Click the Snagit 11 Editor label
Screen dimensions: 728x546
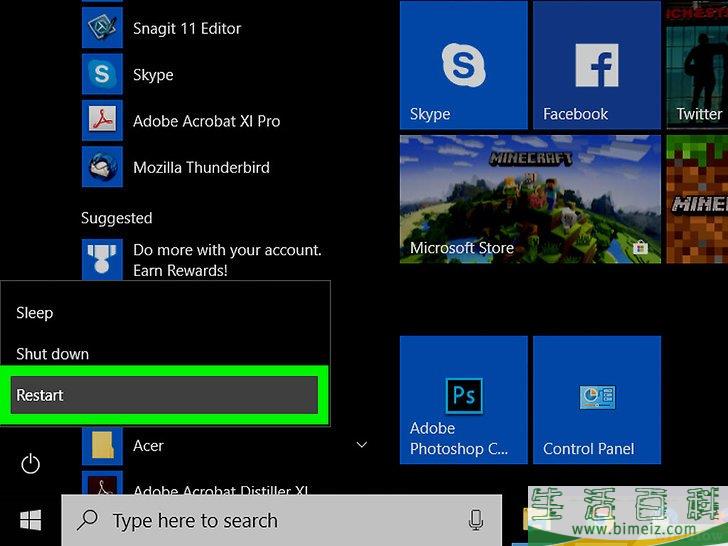coord(187,29)
